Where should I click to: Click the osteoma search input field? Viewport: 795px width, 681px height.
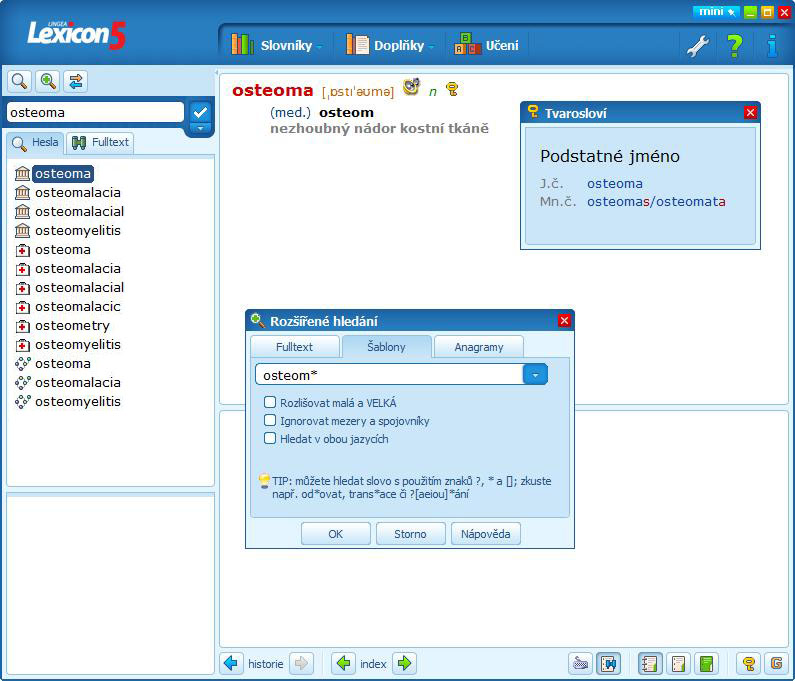tap(95, 112)
